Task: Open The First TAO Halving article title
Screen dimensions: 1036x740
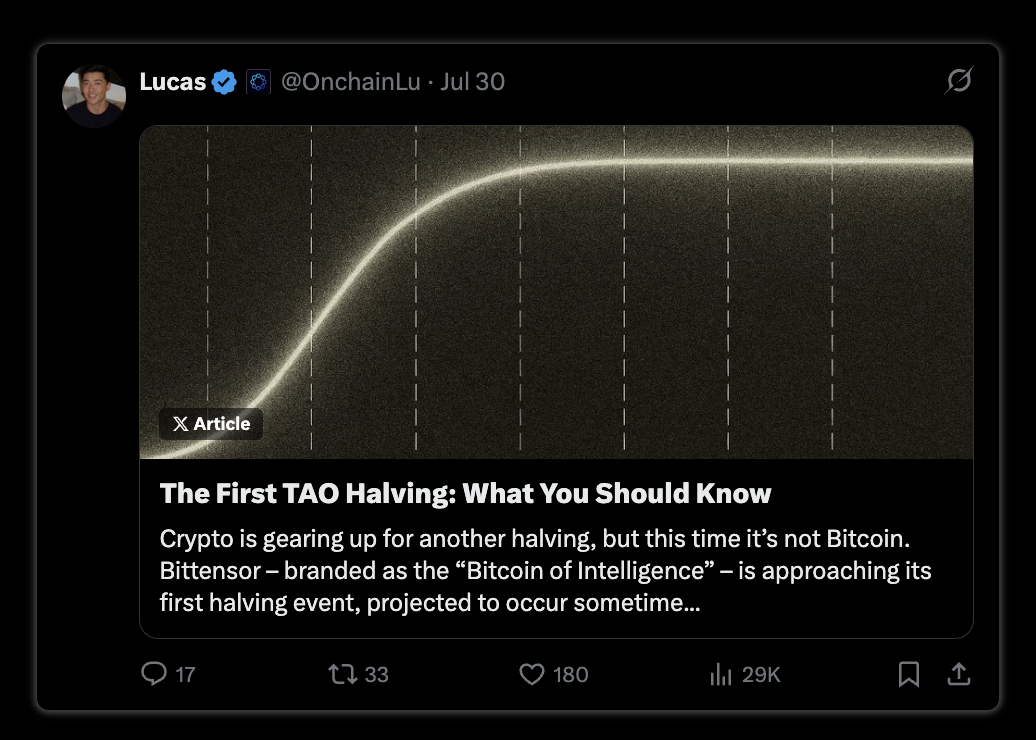Action: tap(465, 494)
